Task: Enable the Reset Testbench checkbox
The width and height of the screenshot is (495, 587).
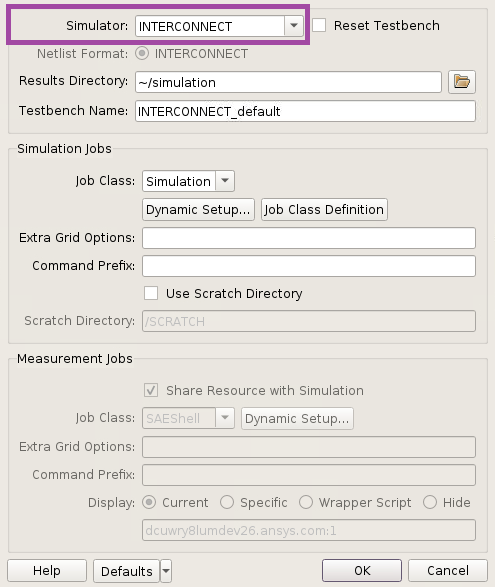Action: [x=319, y=25]
